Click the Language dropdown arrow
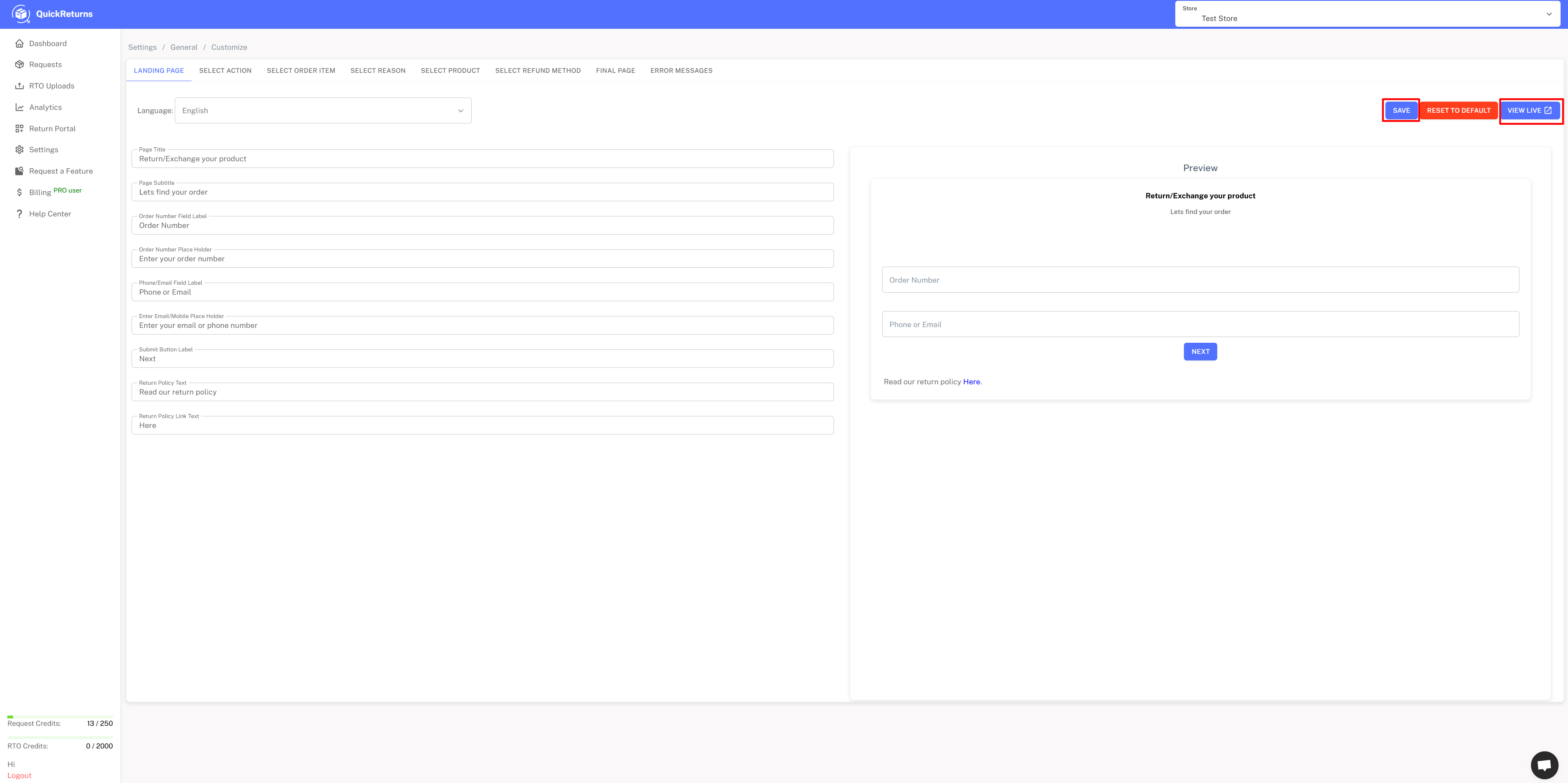Viewport: 1568px width, 783px height. coord(461,111)
